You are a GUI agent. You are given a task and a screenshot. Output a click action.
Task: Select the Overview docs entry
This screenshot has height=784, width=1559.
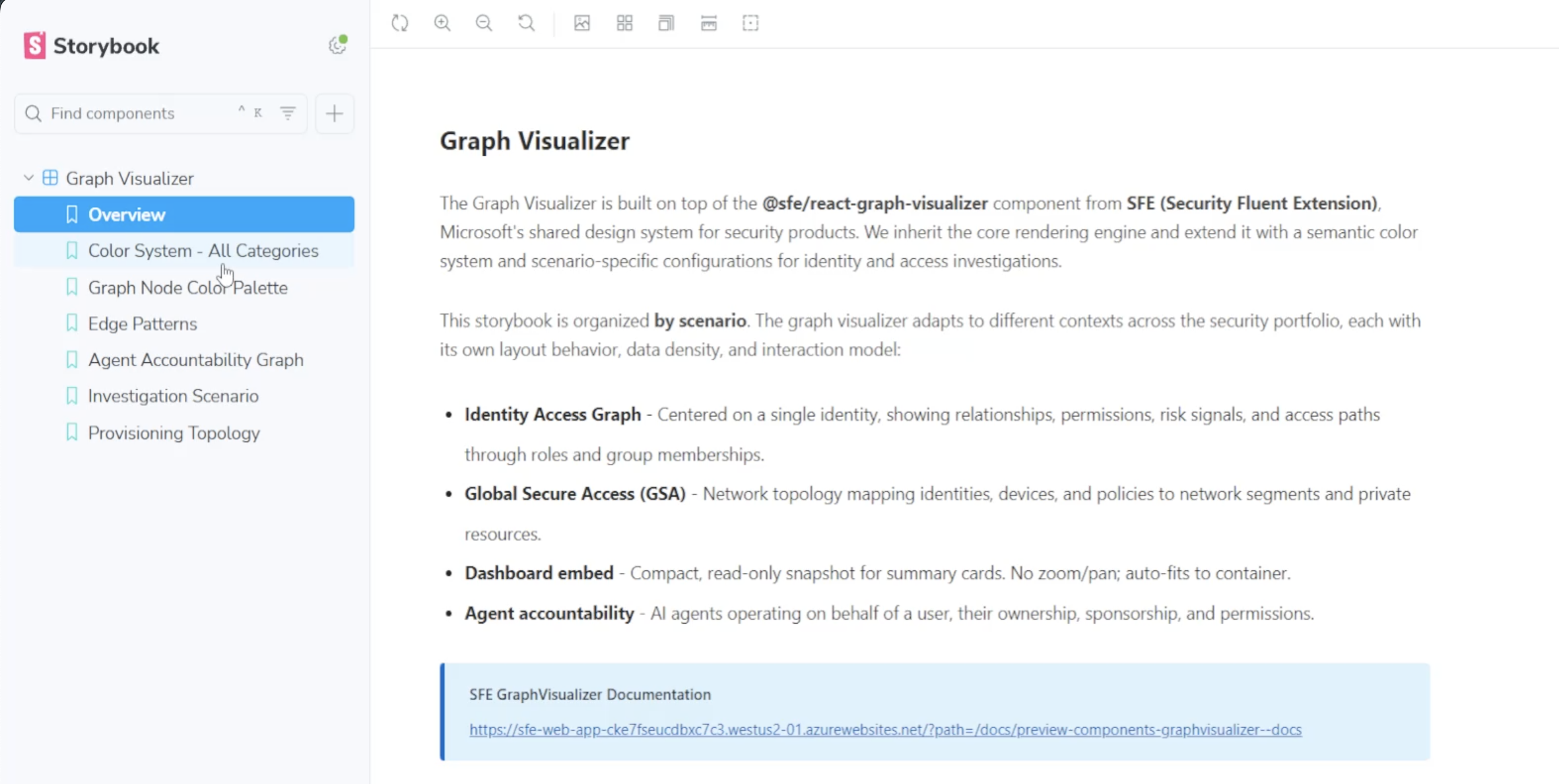[184, 214]
